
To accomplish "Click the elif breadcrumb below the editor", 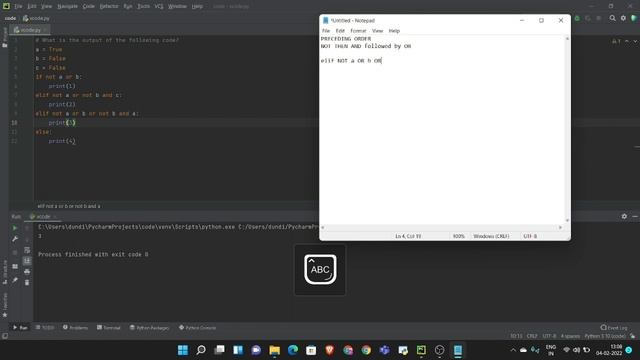I will coord(69,206).
